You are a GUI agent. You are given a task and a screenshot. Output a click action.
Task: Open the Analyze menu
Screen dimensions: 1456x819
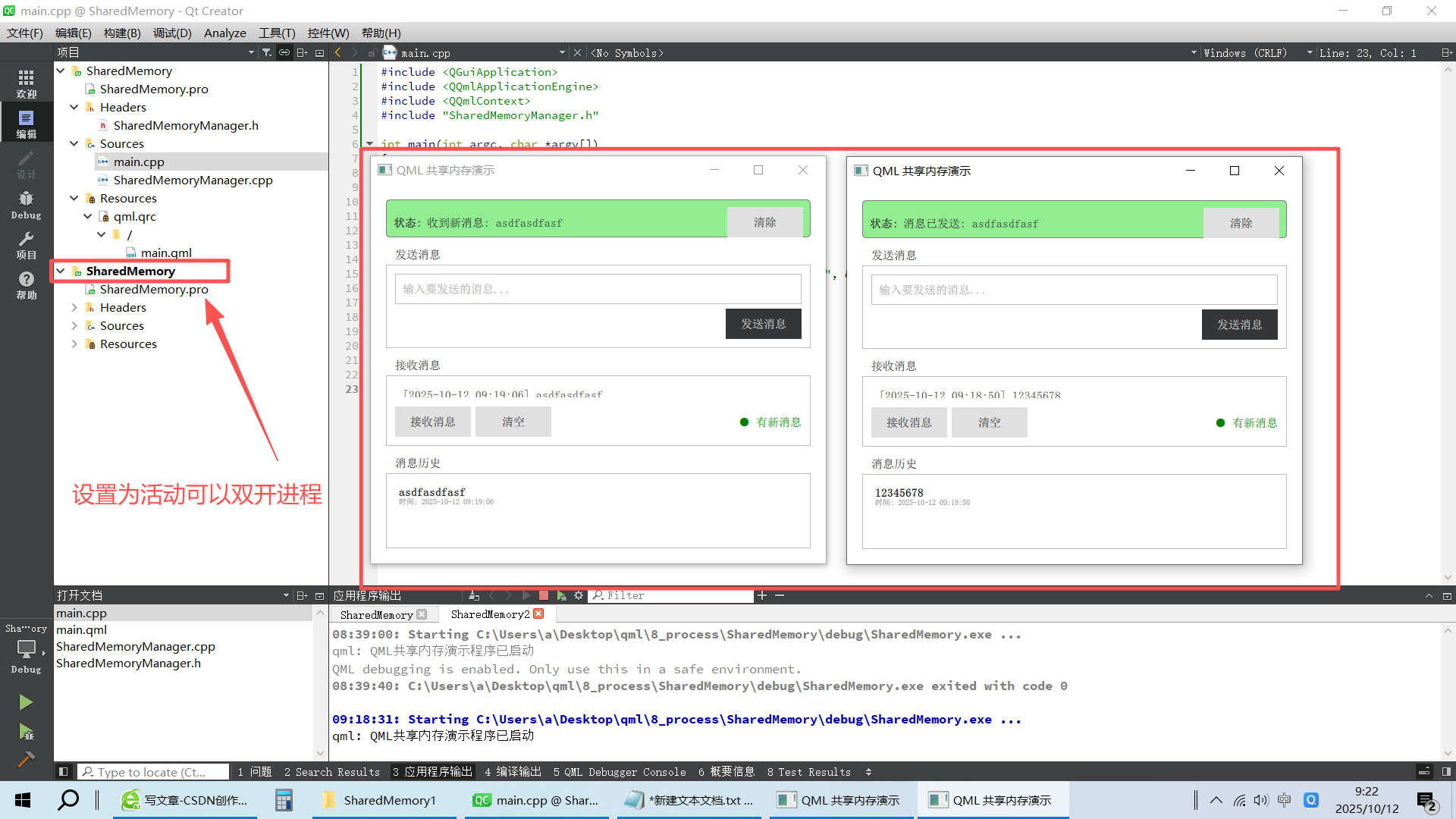click(224, 33)
